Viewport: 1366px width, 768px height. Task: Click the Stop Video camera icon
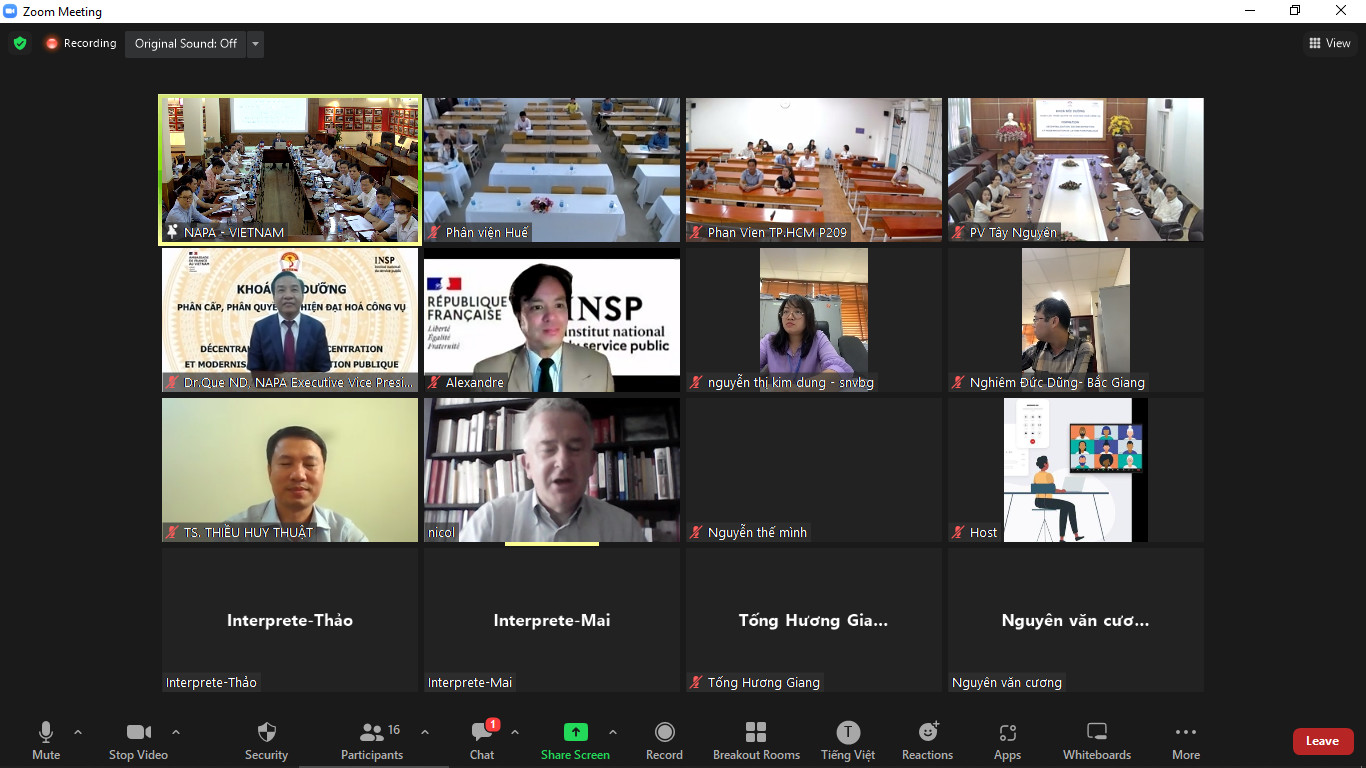[138, 732]
